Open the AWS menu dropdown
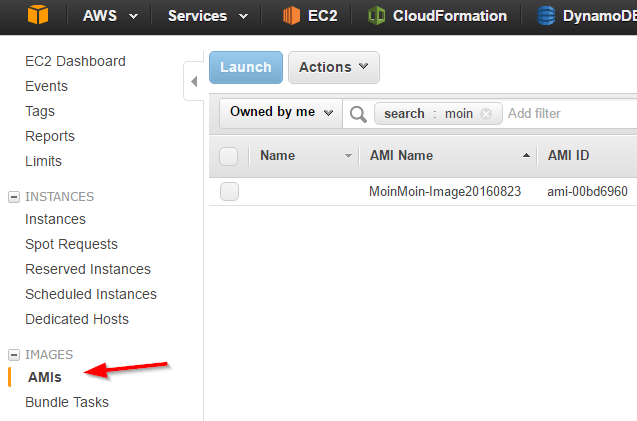This screenshot has width=637, height=421. click(110, 16)
